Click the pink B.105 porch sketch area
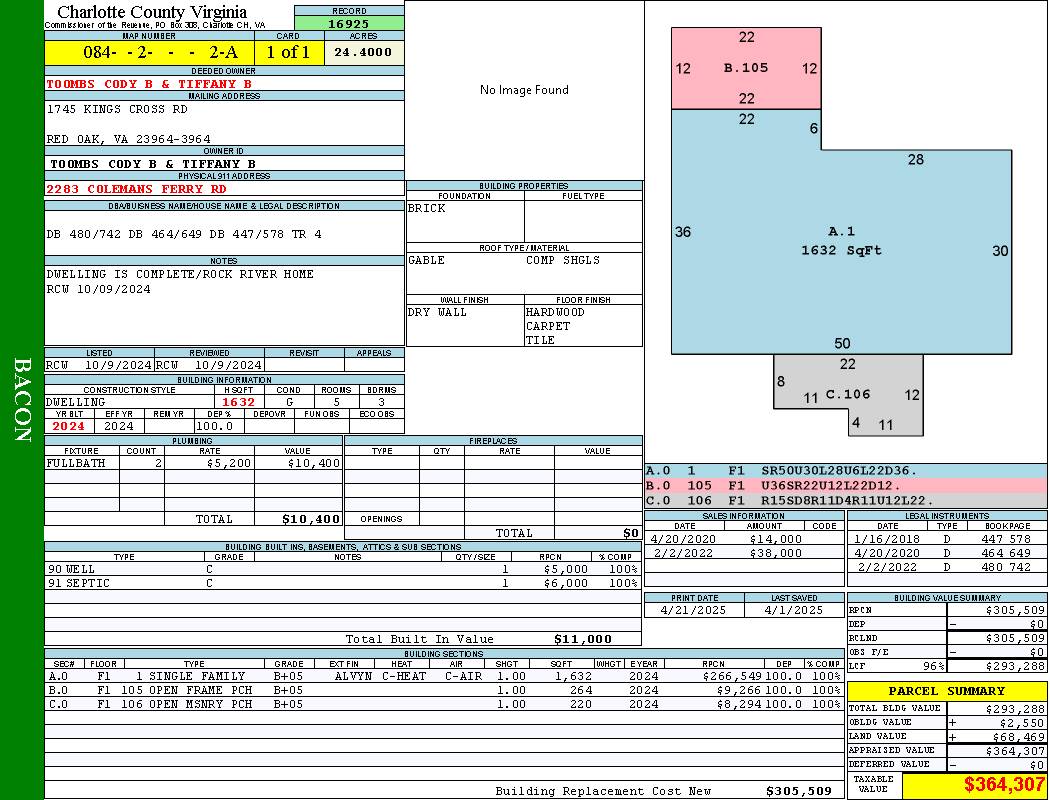The height and width of the screenshot is (800, 1050). point(746,68)
